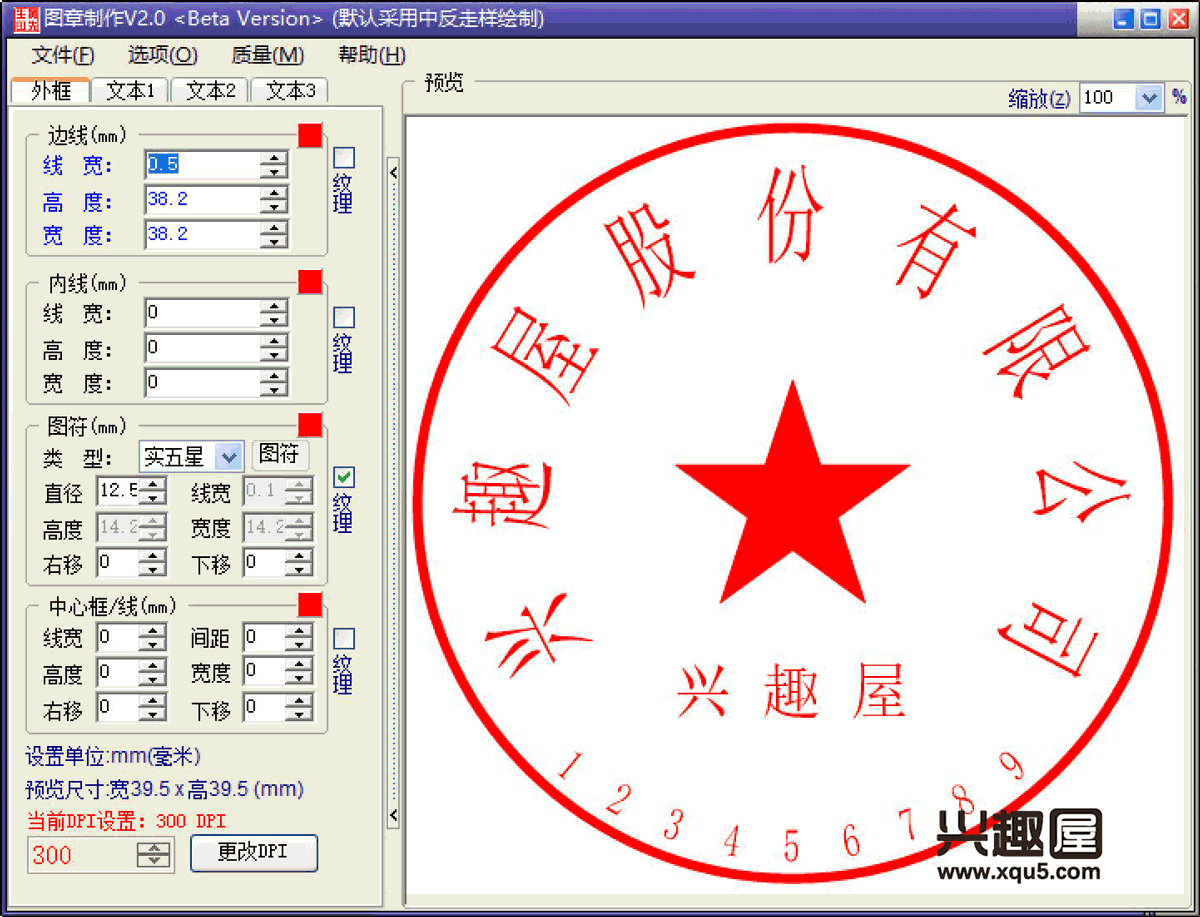
Task: Click the 中心框 宽度 spinner arrows
Action: tap(300, 672)
